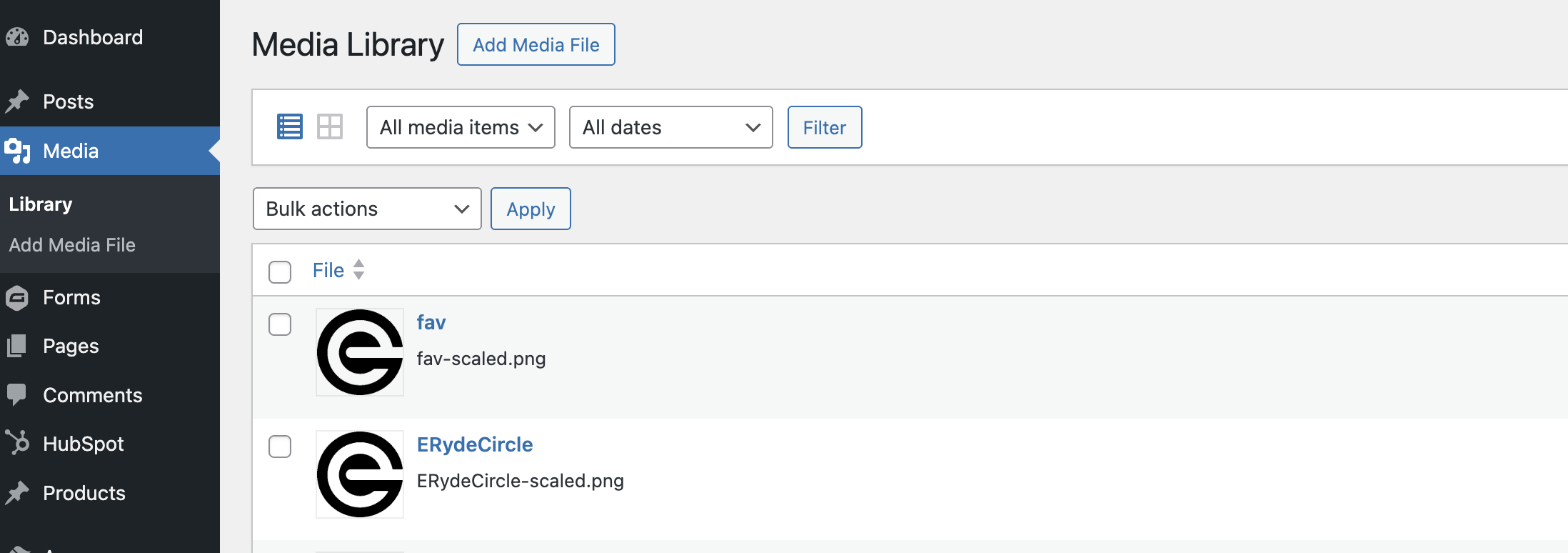
Task: Open the All dates dropdown
Action: pos(669,126)
